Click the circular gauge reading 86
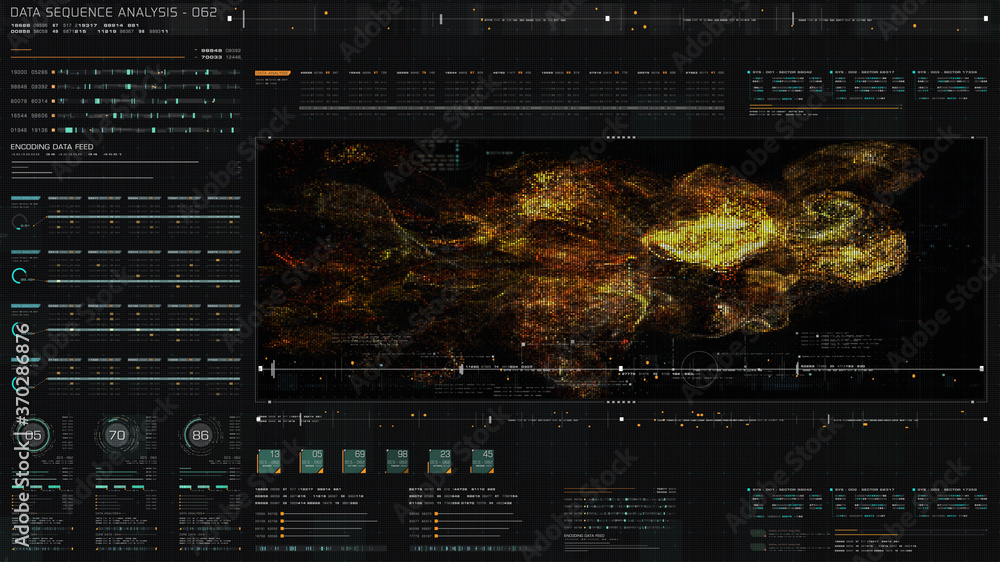Image resolution: width=1000 pixels, height=562 pixels. click(x=200, y=436)
